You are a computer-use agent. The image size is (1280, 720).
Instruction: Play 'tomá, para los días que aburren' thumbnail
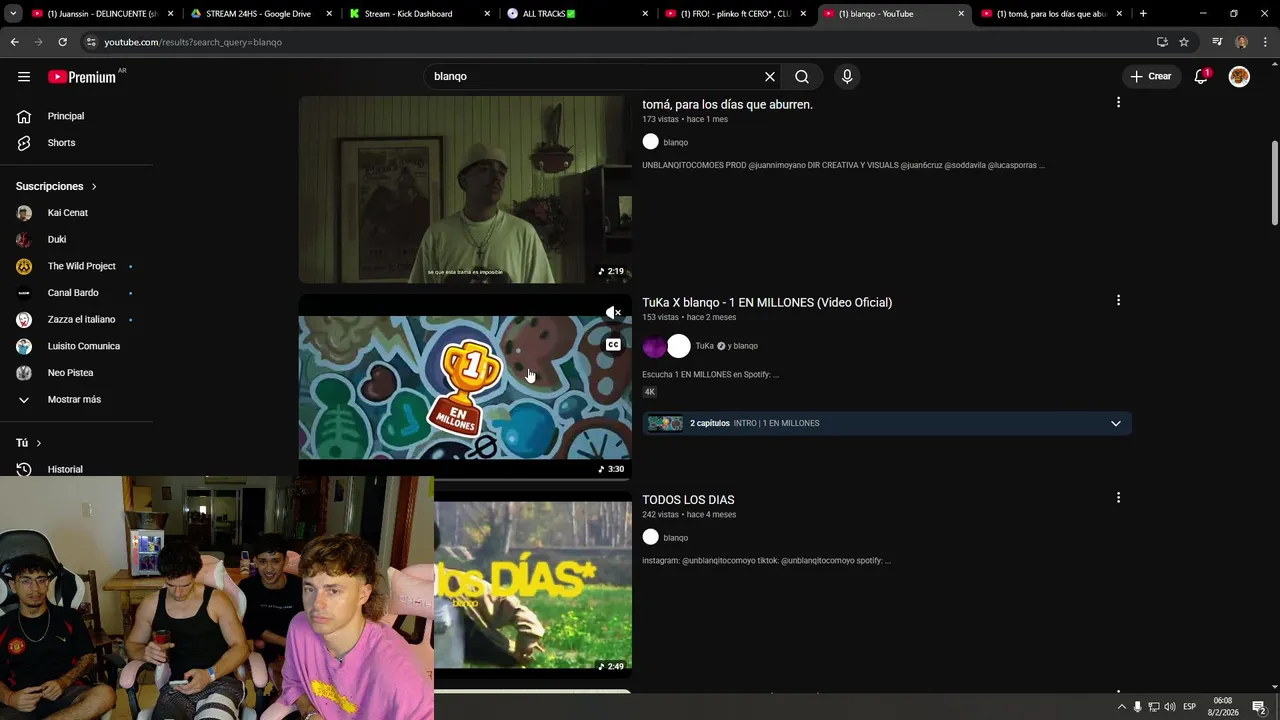tap(465, 190)
